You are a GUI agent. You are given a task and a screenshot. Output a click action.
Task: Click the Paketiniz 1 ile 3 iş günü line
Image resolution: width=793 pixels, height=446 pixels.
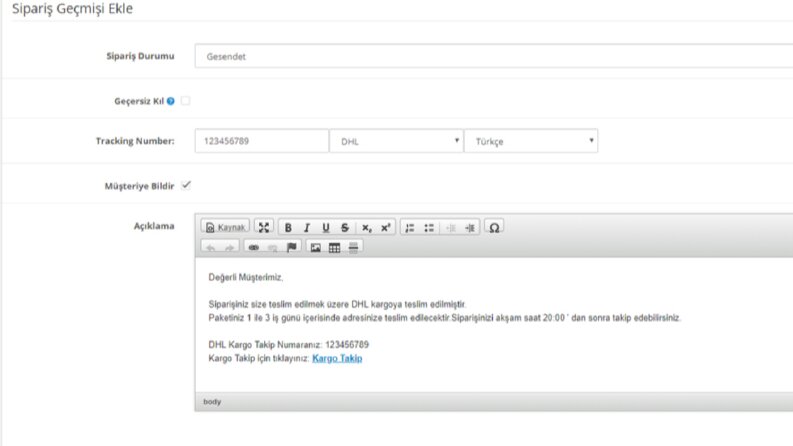click(445, 318)
